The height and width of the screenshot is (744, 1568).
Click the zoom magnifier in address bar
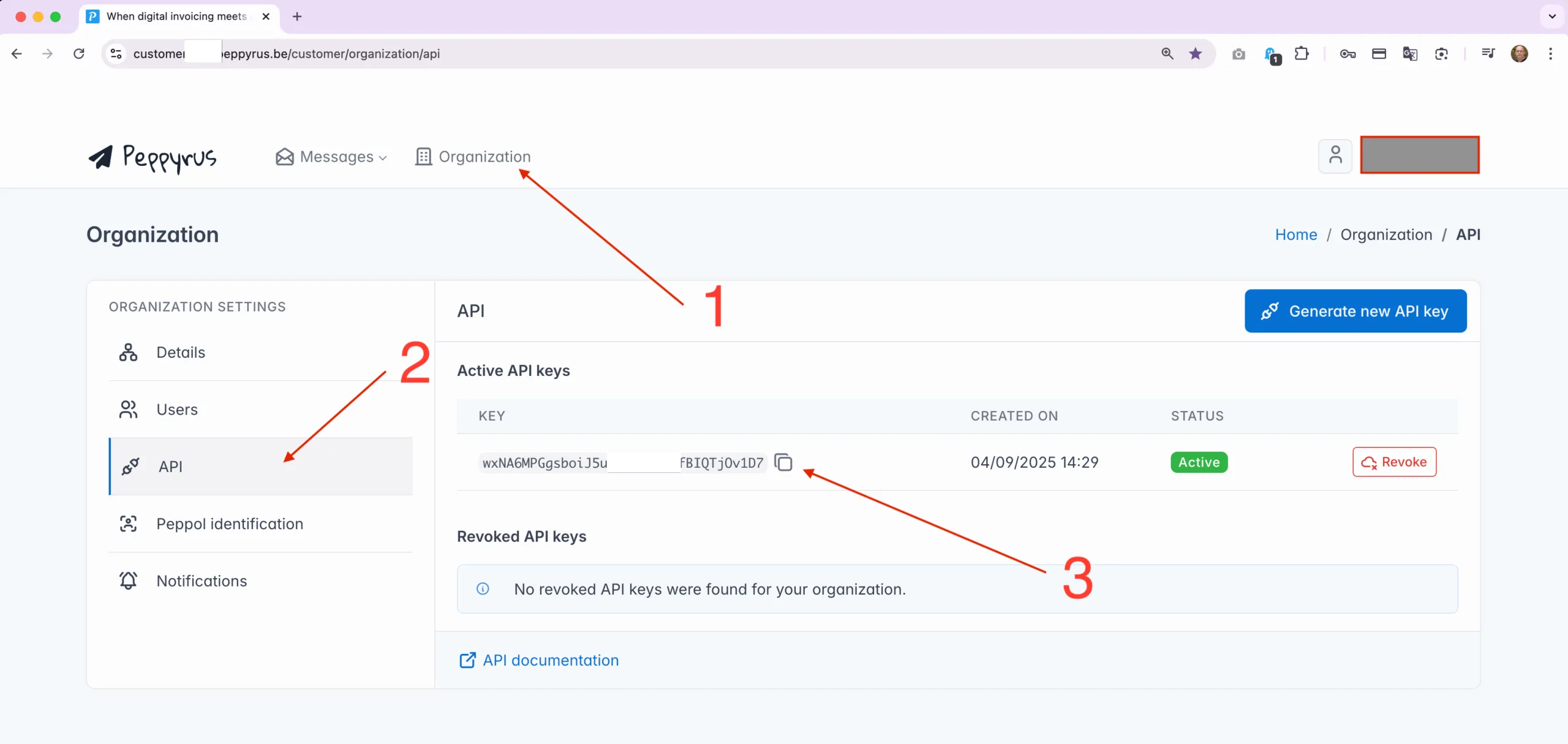tap(1167, 54)
